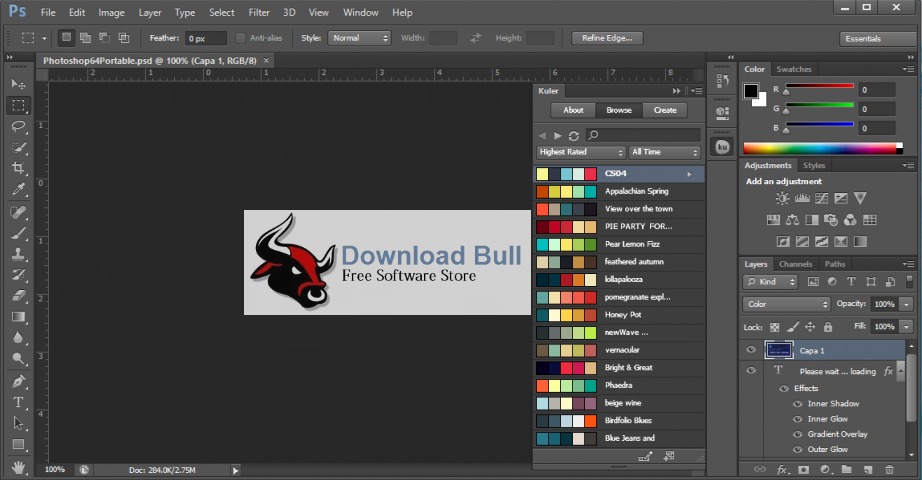
Task: Create a new group with folder icon
Action: pos(847,469)
